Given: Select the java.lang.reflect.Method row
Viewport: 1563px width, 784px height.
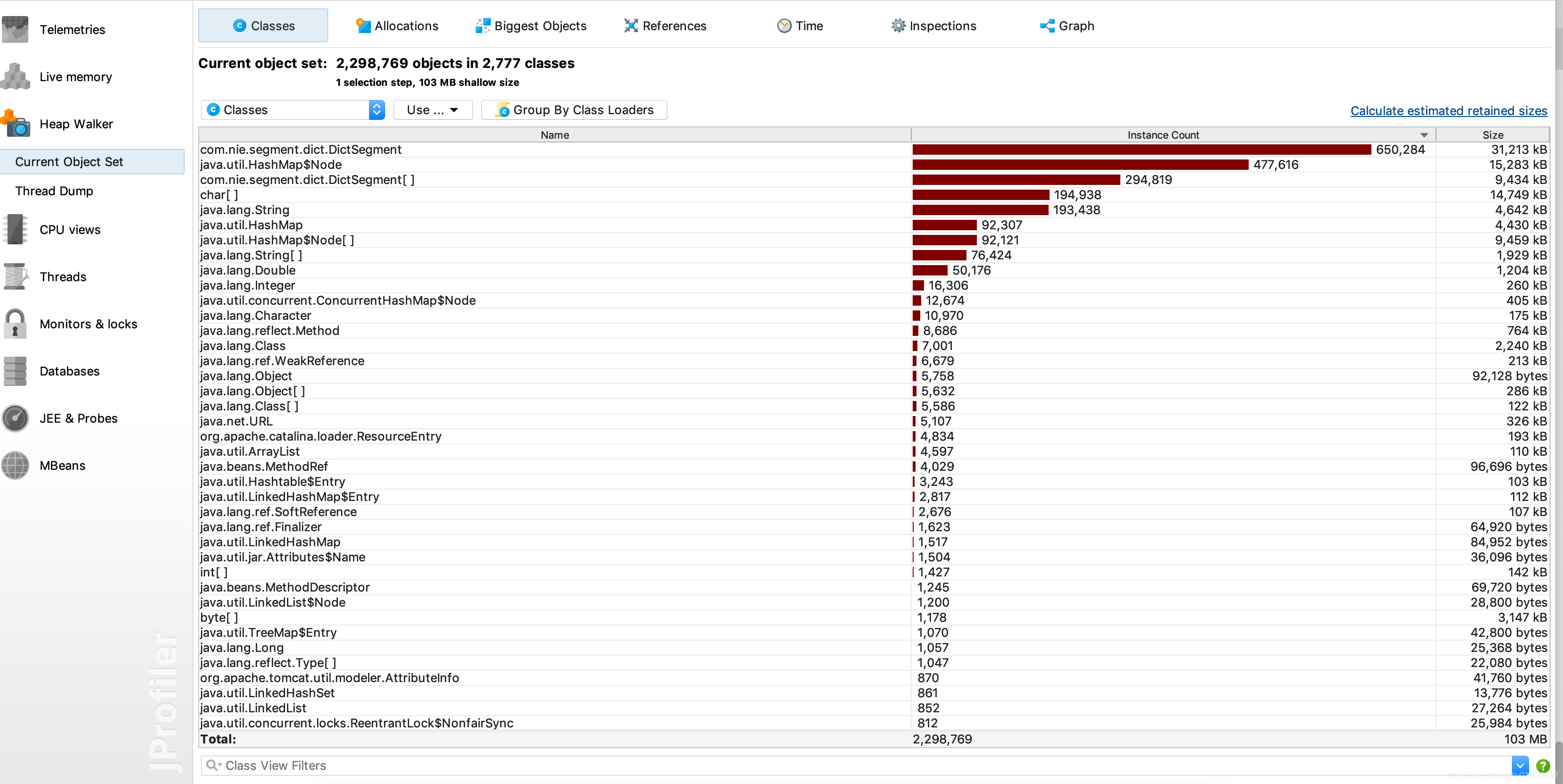Looking at the screenshot, I should [874, 331].
